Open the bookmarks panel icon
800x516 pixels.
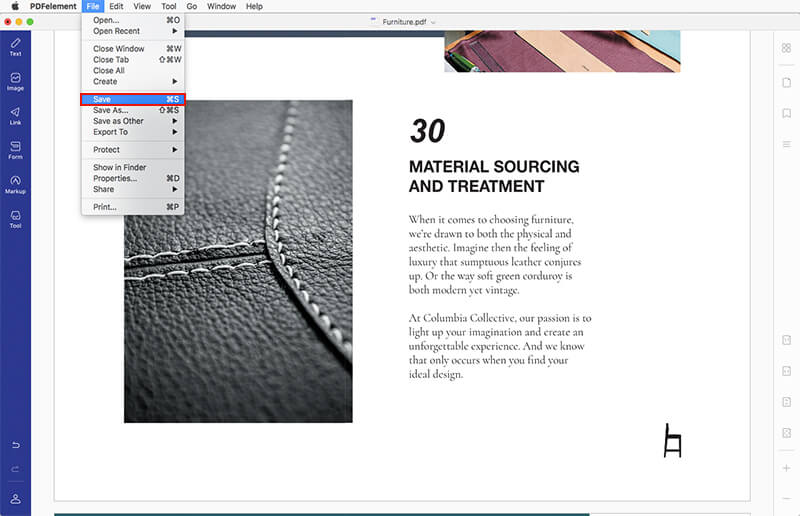(x=786, y=113)
